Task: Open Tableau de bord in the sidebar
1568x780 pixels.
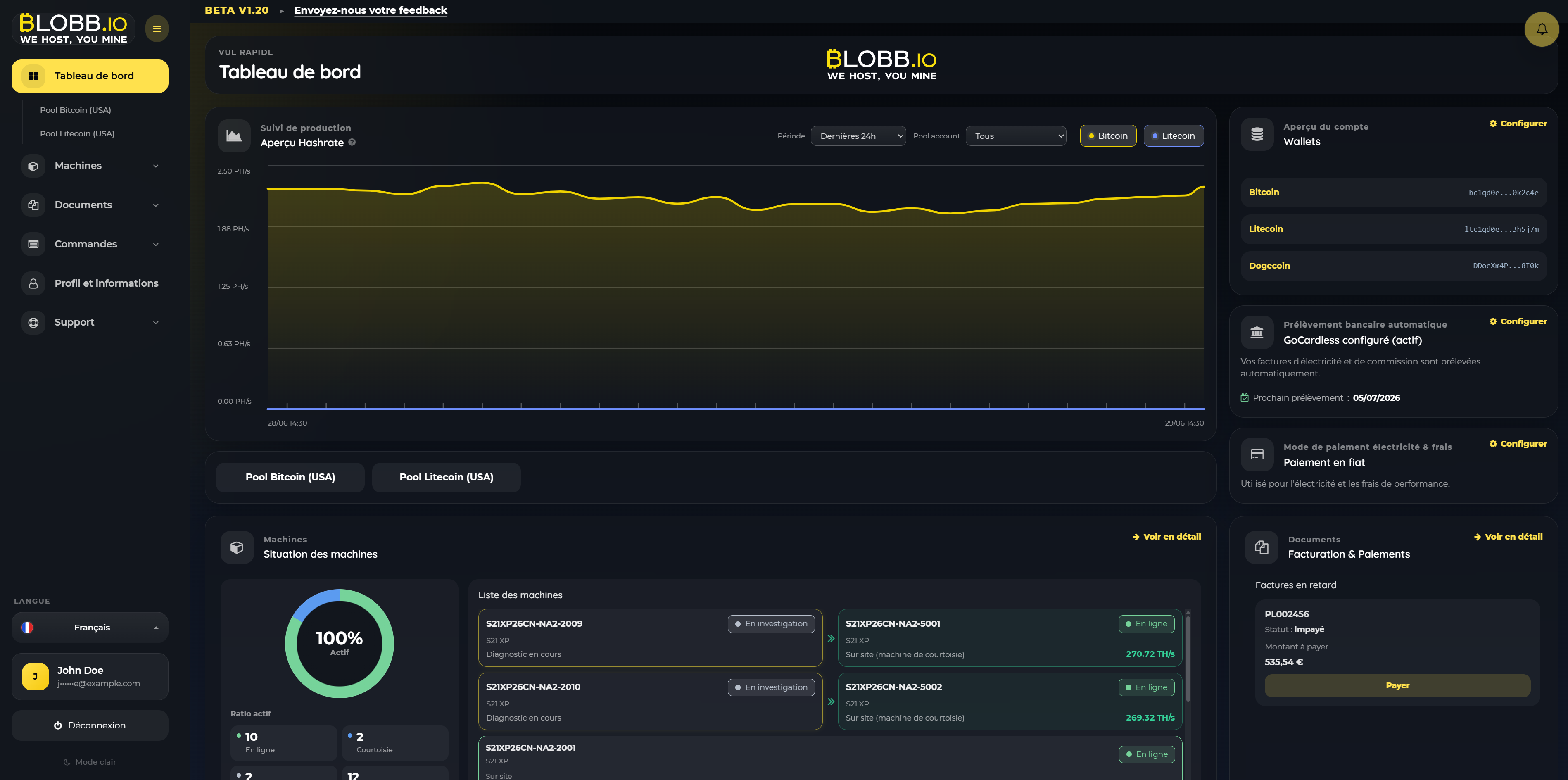Action: pos(90,76)
